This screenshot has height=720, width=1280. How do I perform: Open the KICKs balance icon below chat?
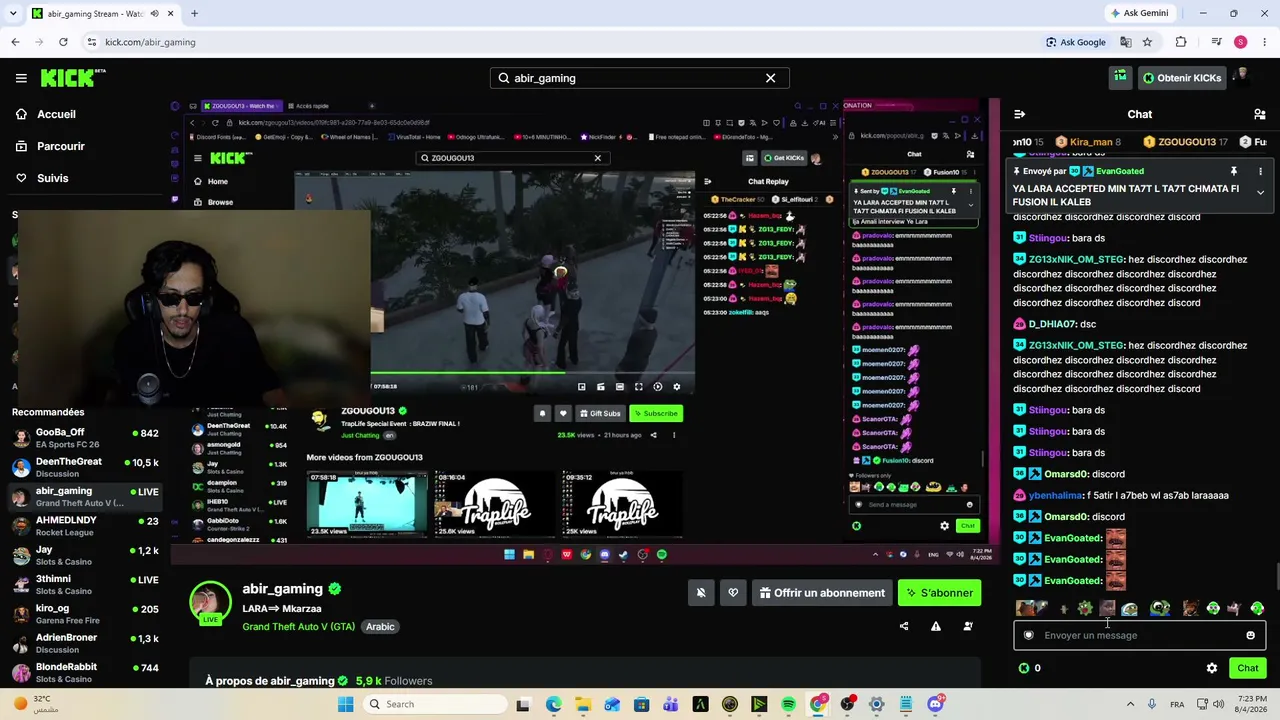pyautogui.click(x=1024, y=668)
